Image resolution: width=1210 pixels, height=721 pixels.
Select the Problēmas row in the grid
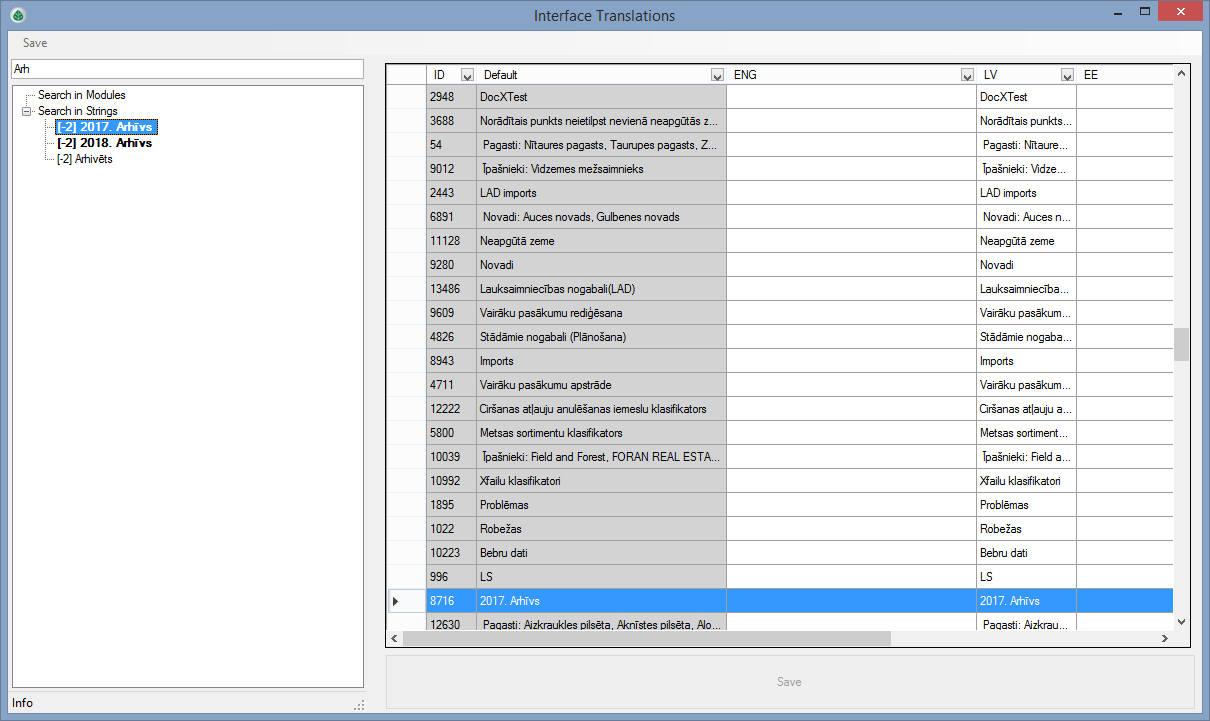coord(600,505)
